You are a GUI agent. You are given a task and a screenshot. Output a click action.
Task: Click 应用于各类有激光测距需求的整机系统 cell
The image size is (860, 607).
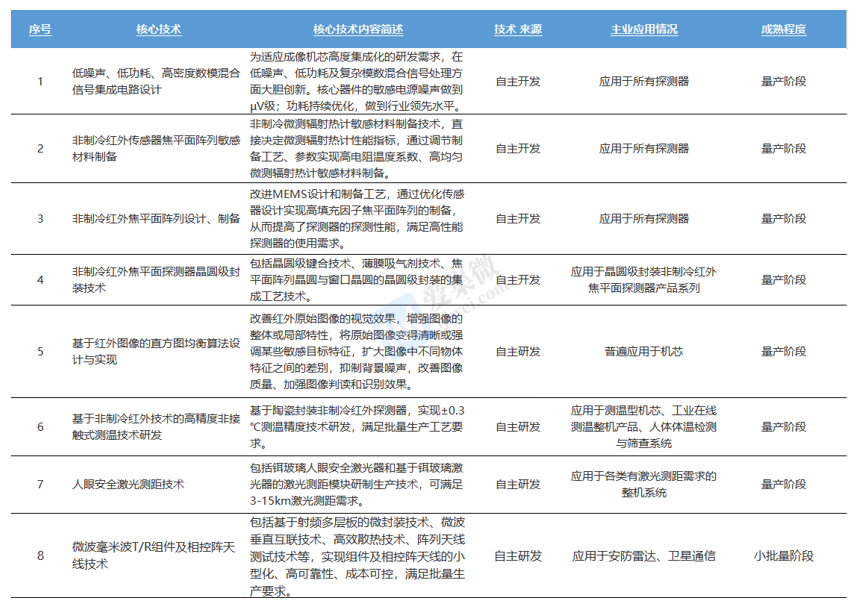[x=644, y=484]
